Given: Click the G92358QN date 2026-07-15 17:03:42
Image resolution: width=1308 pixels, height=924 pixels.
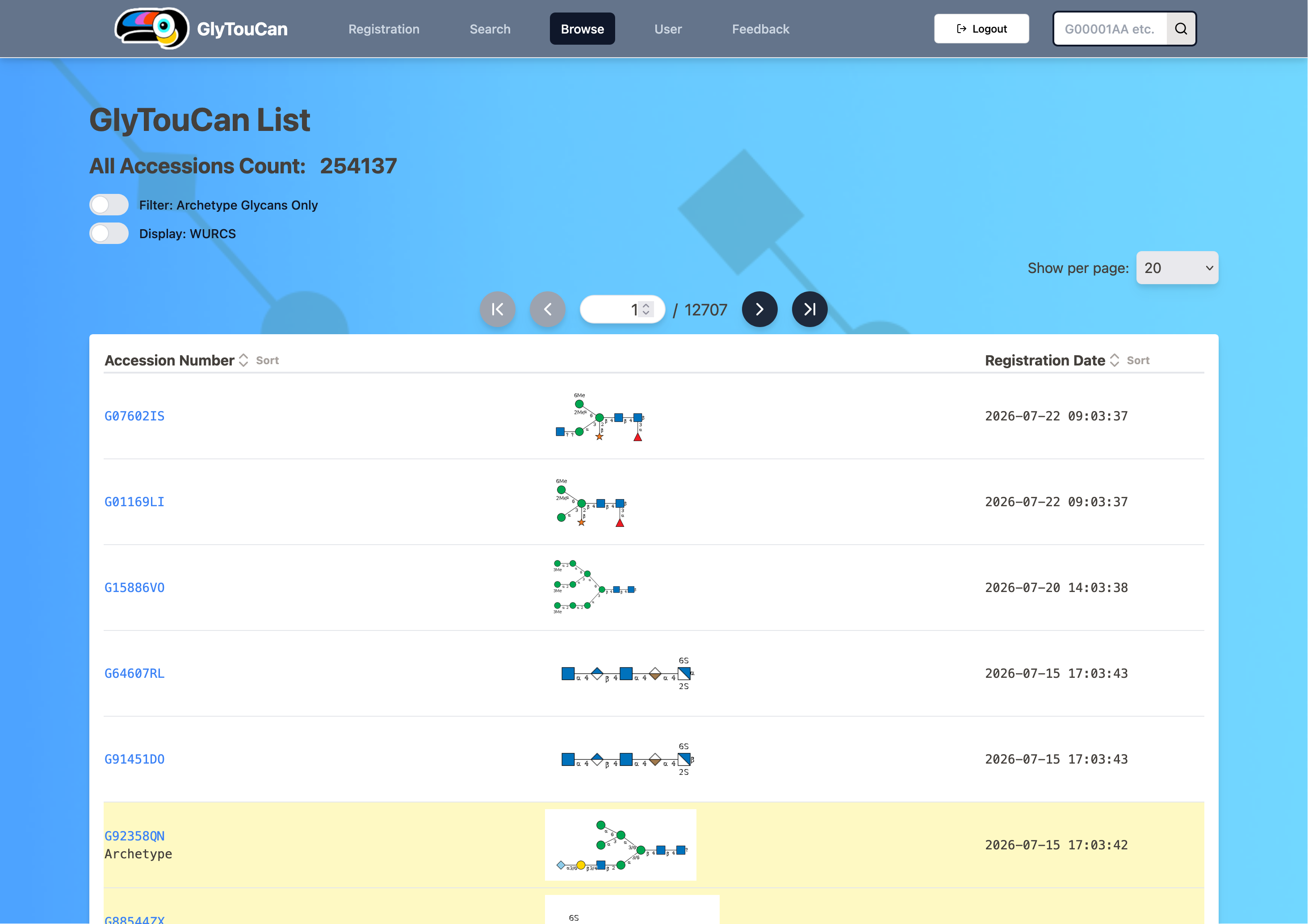Looking at the screenshot, I should (x=1056, y=845).
